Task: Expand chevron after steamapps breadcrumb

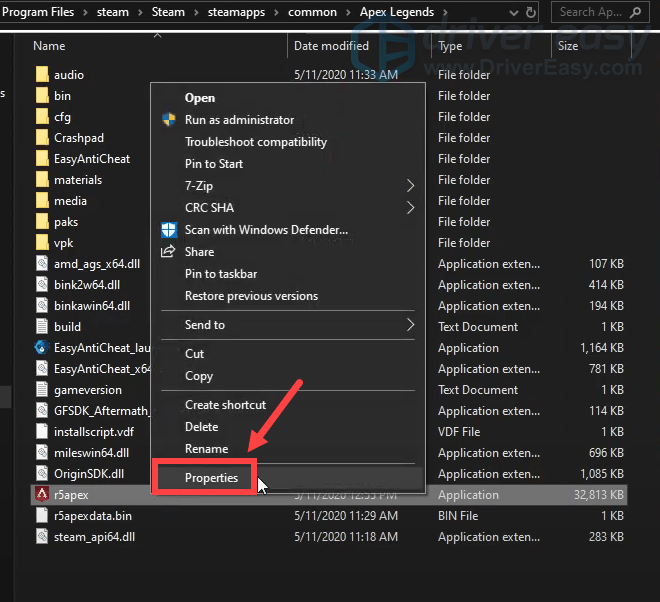Action: click(277, 12)
